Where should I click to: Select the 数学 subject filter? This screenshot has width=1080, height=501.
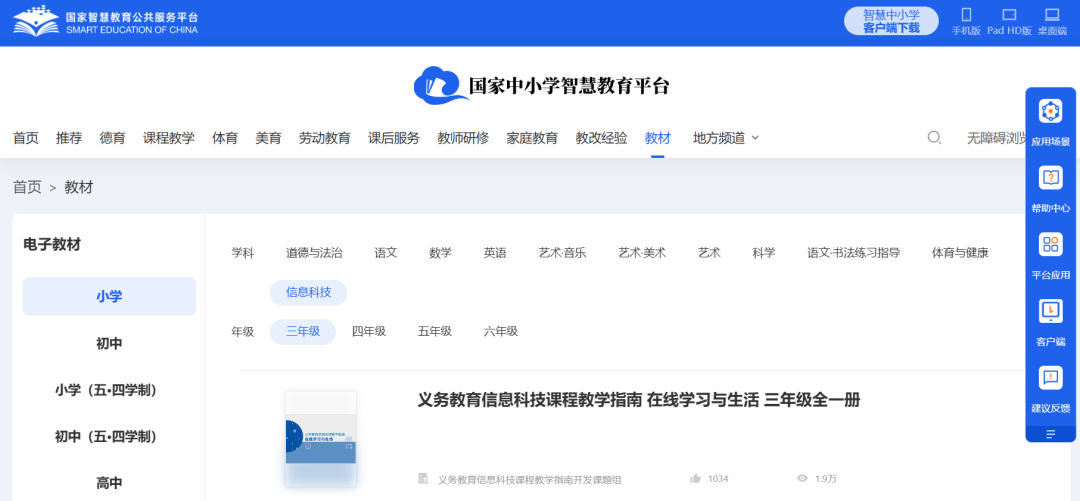click(x=440, y=253)
